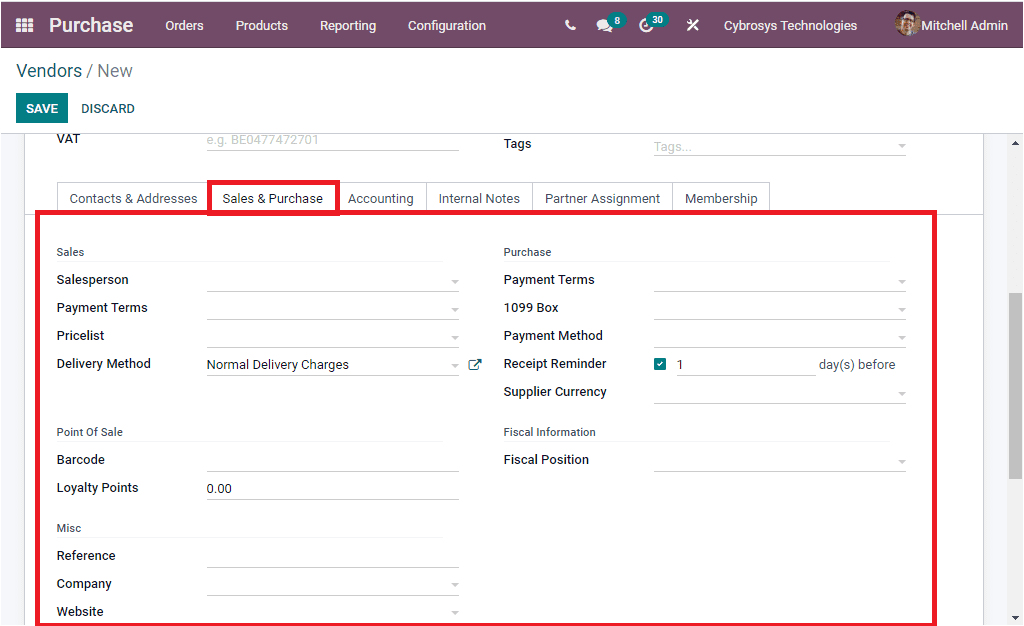The height and width of the screenshot is (626, 1024).
Task: Open the Activities clock icon showing 30
Action: [646, 25]
